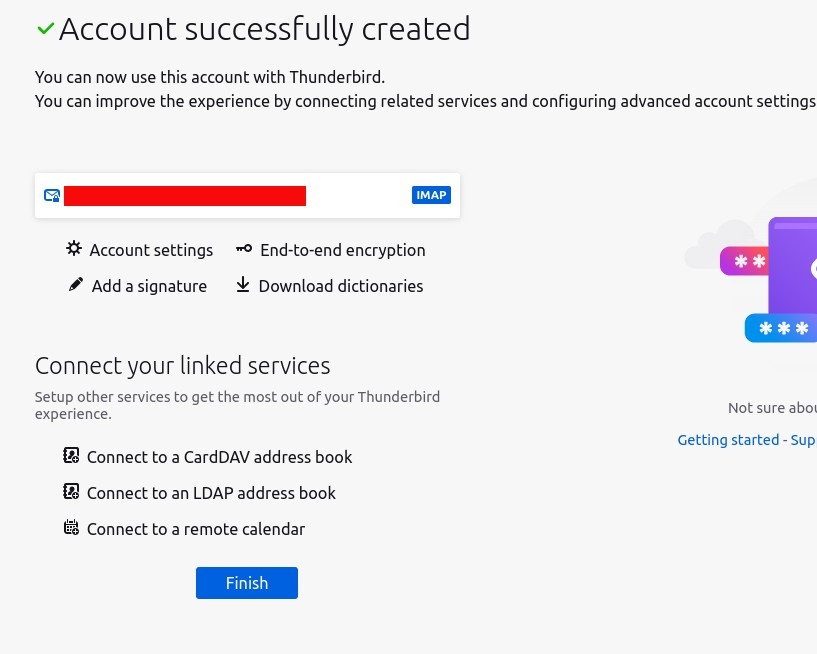817x654 pixels.
Task: Open End-to-end encryption setup
Action: (342, 250)
